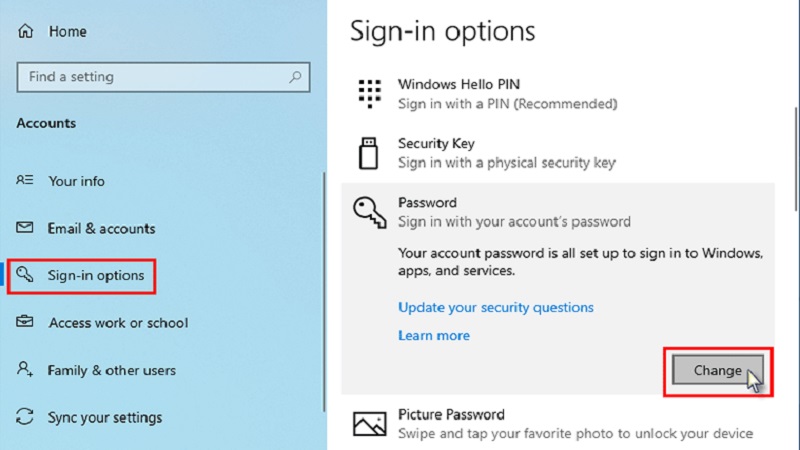The height and width of the screenshot is (450, 800).
Task: Click the Access work or school briefcase icon
Action: click(26, 323)
